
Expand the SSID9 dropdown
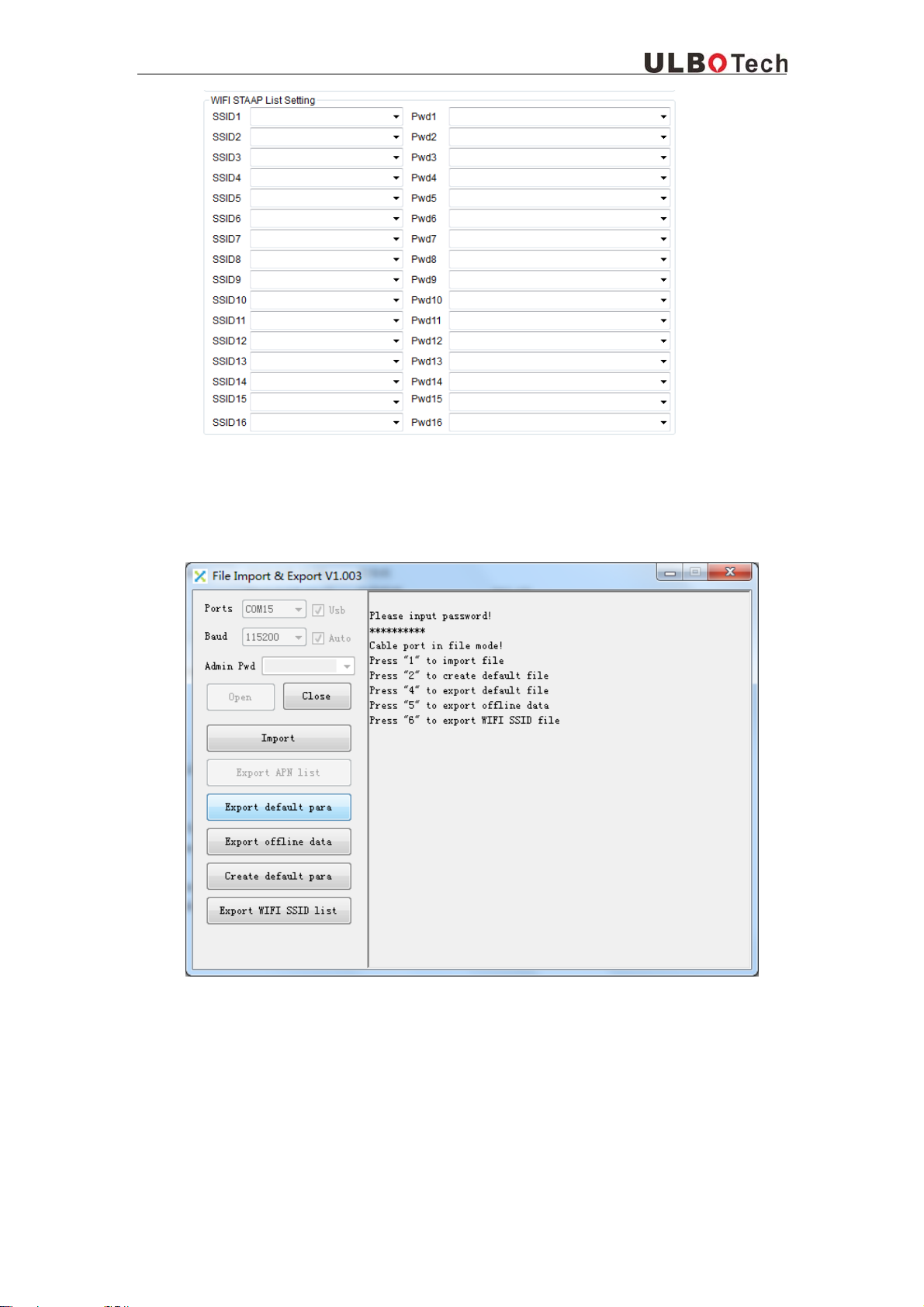coord(396,280)
